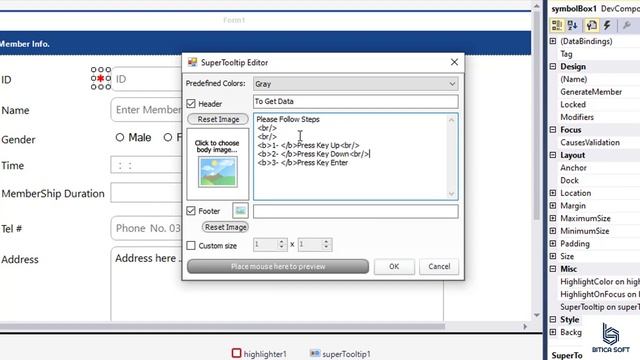Expand Size property

pyautogui.click(x=553, y=256)
